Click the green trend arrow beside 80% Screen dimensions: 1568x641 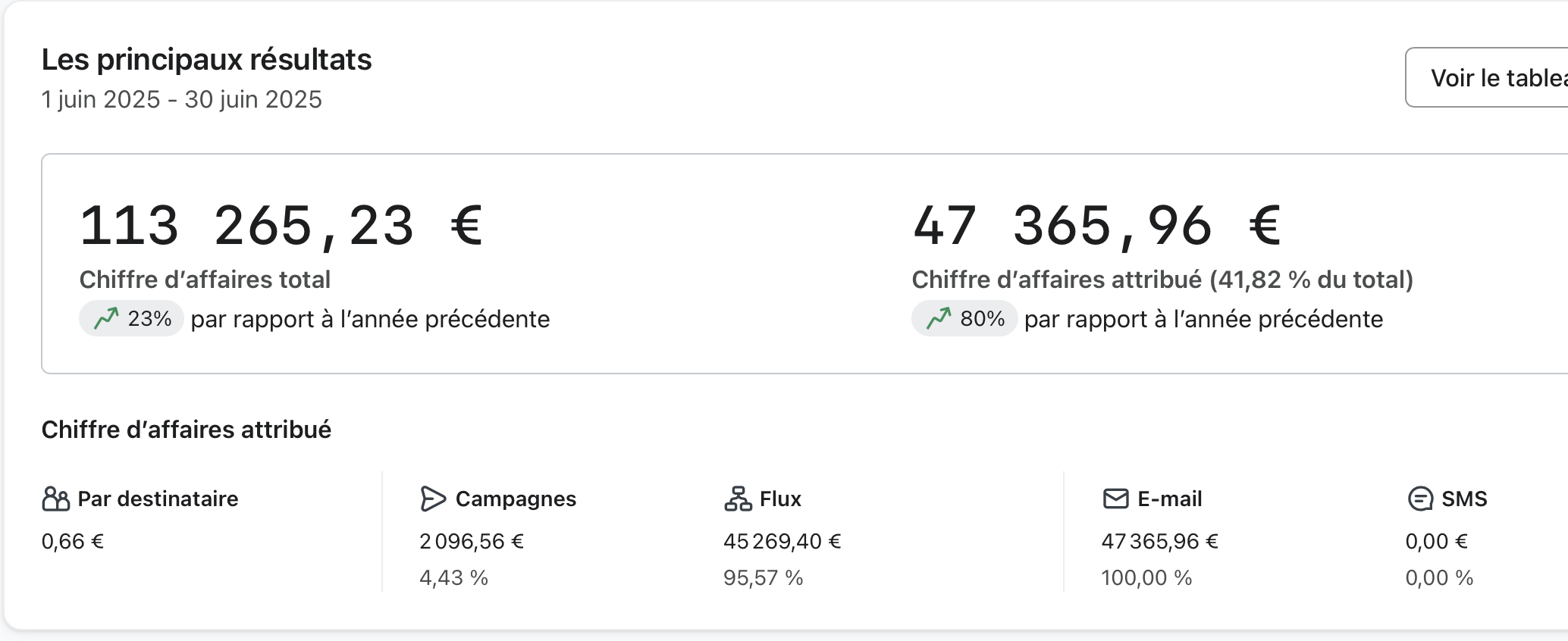[x=939, y=319]
